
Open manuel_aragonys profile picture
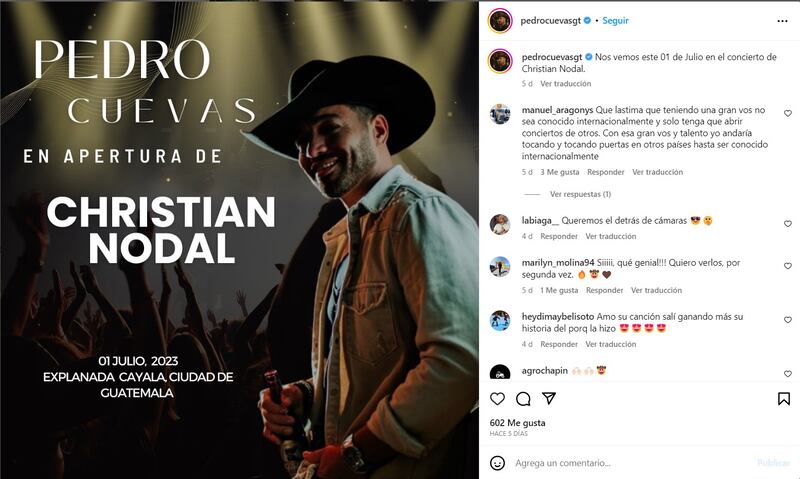tap(500, 114)
